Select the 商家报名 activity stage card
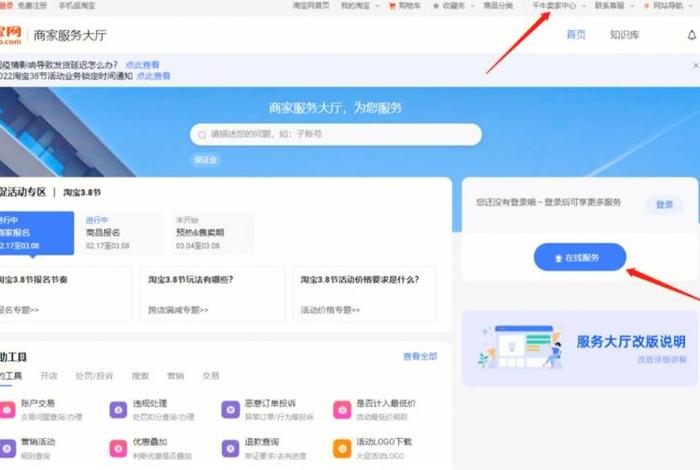700x470 pixels. point(37,233)
